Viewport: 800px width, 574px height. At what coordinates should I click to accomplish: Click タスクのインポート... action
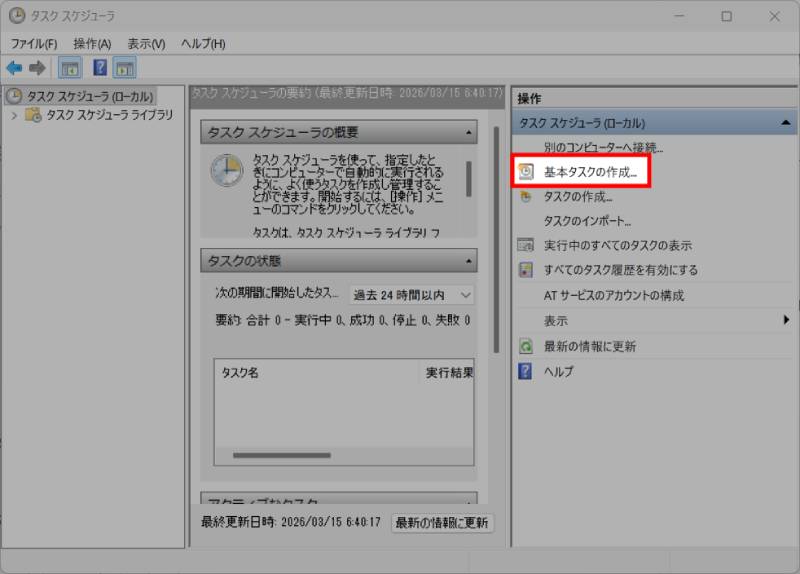tap(587, 221)
